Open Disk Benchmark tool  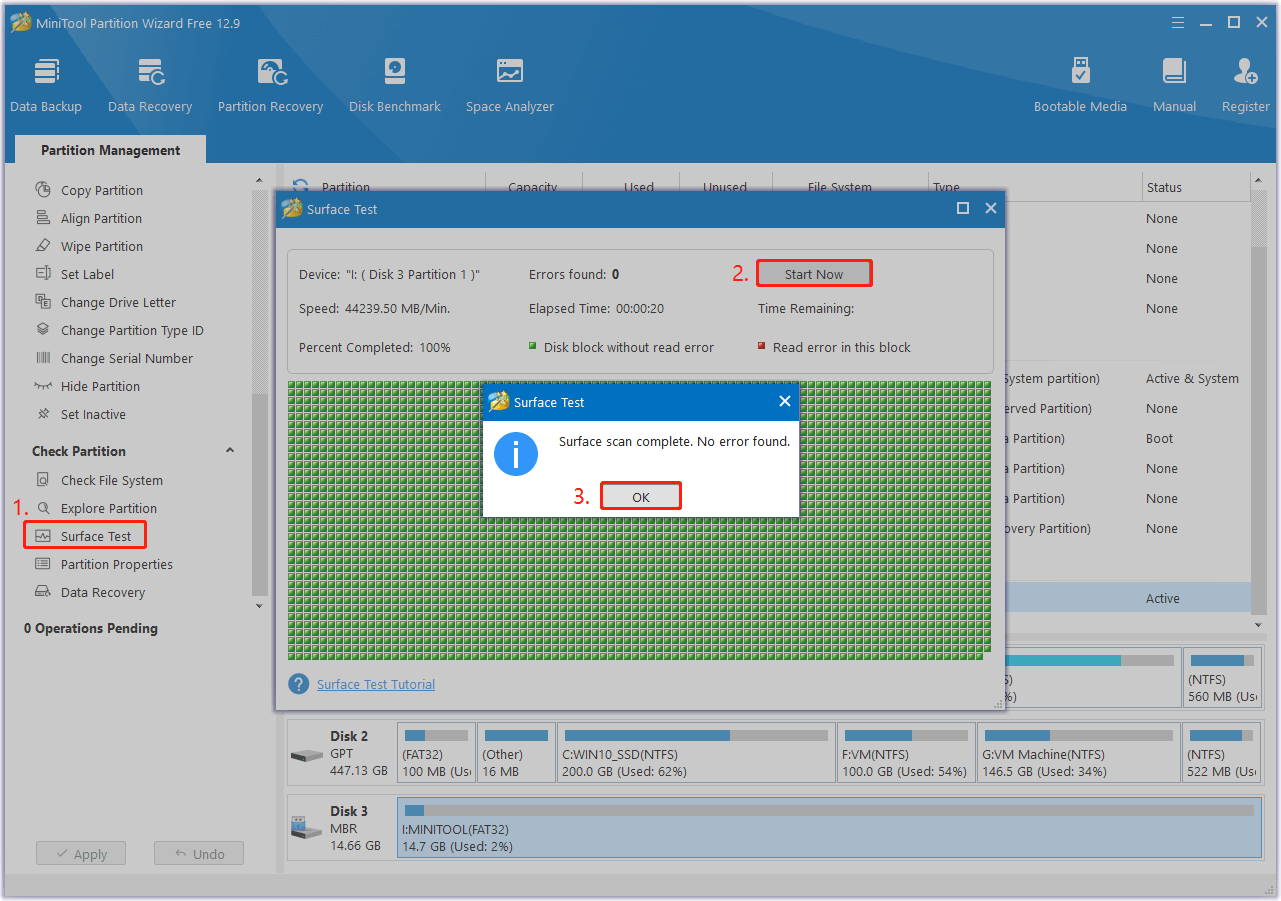395,86
